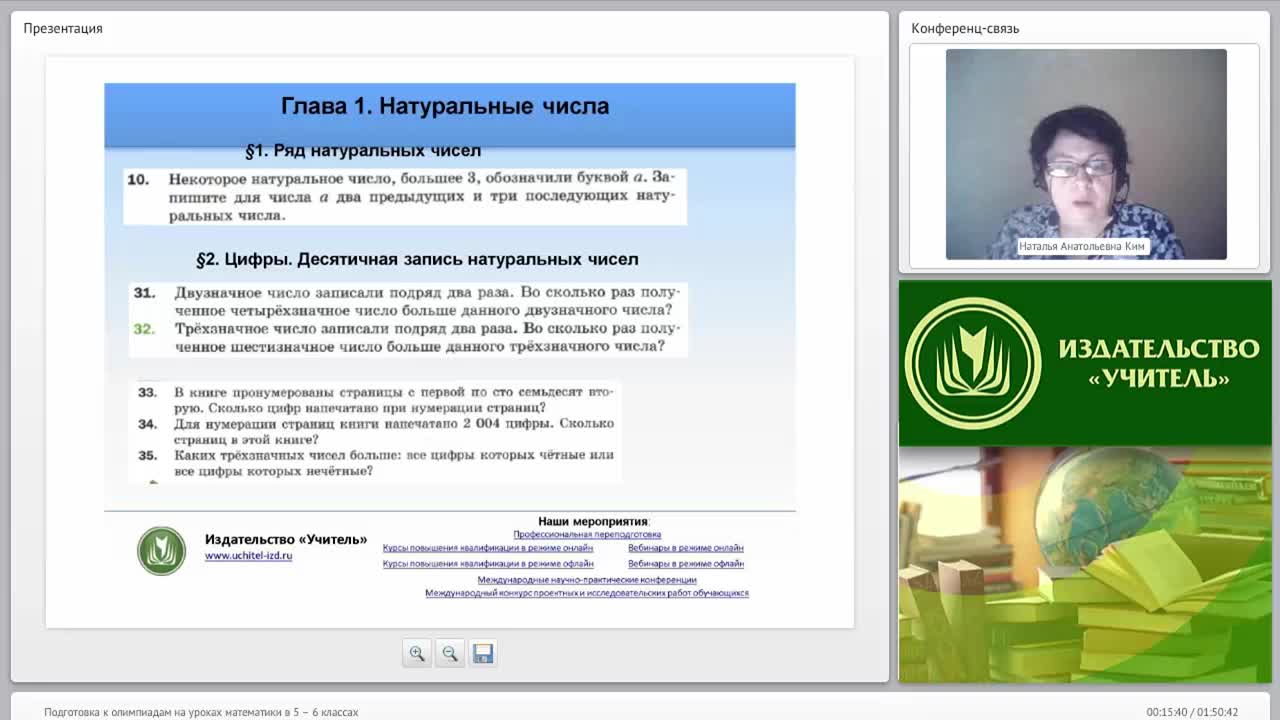Open the www.uchitel-izd.ru link
Image resolution: width=1280 pixels, height=720 pixels.
[x=248, y=556]
